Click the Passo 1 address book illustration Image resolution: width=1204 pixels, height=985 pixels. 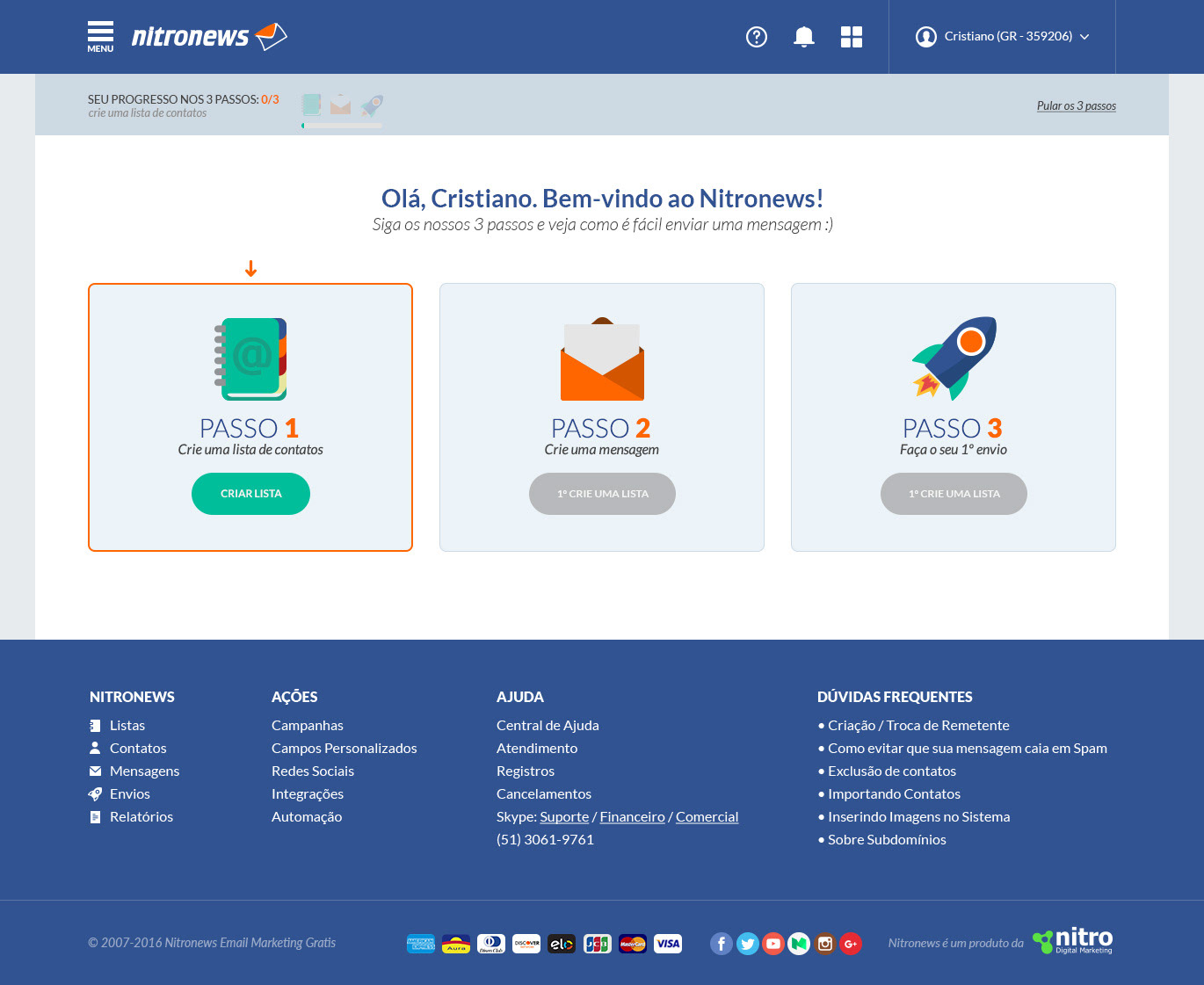pos(250,359)
